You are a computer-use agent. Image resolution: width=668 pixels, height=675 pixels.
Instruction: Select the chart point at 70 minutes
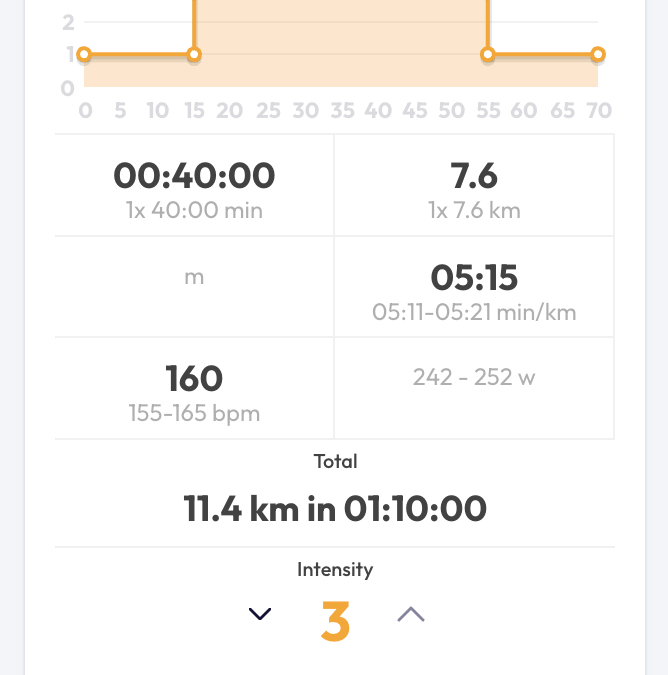click(x=598, y=54)
